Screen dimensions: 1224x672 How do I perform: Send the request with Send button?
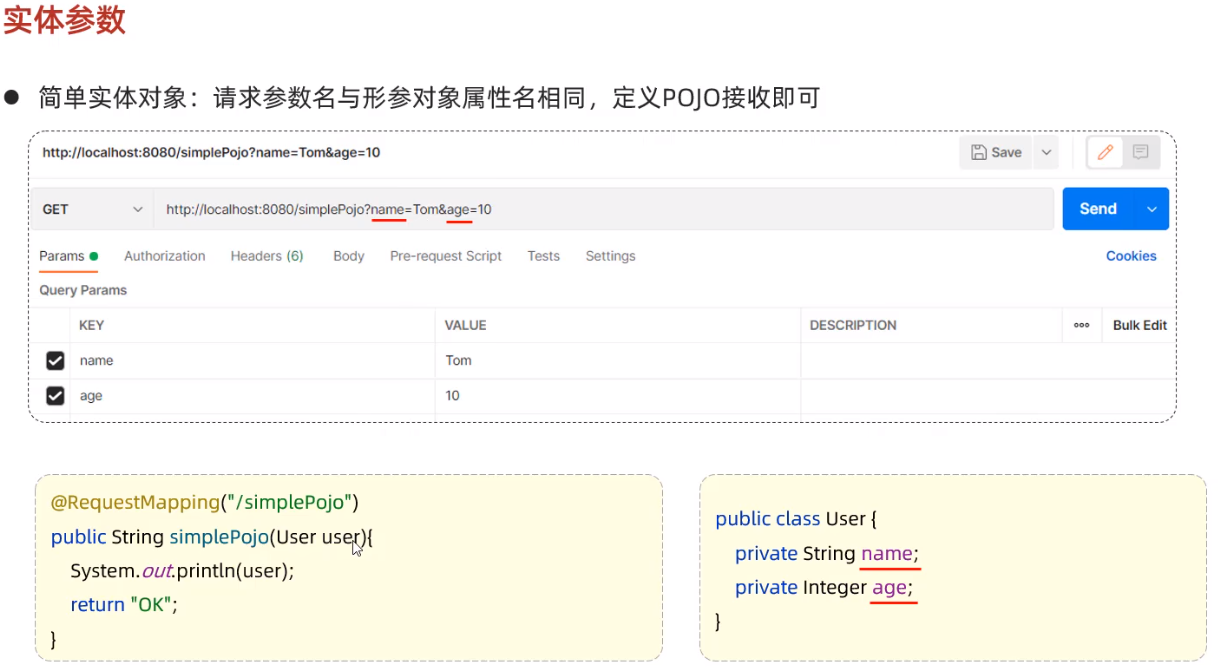[1098, 209]
